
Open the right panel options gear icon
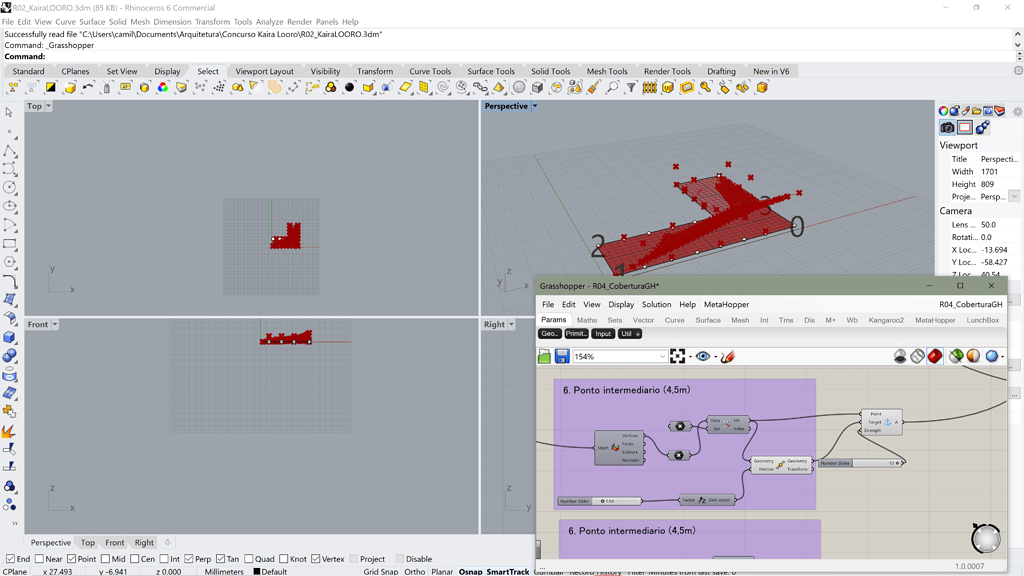[1017, 112]
